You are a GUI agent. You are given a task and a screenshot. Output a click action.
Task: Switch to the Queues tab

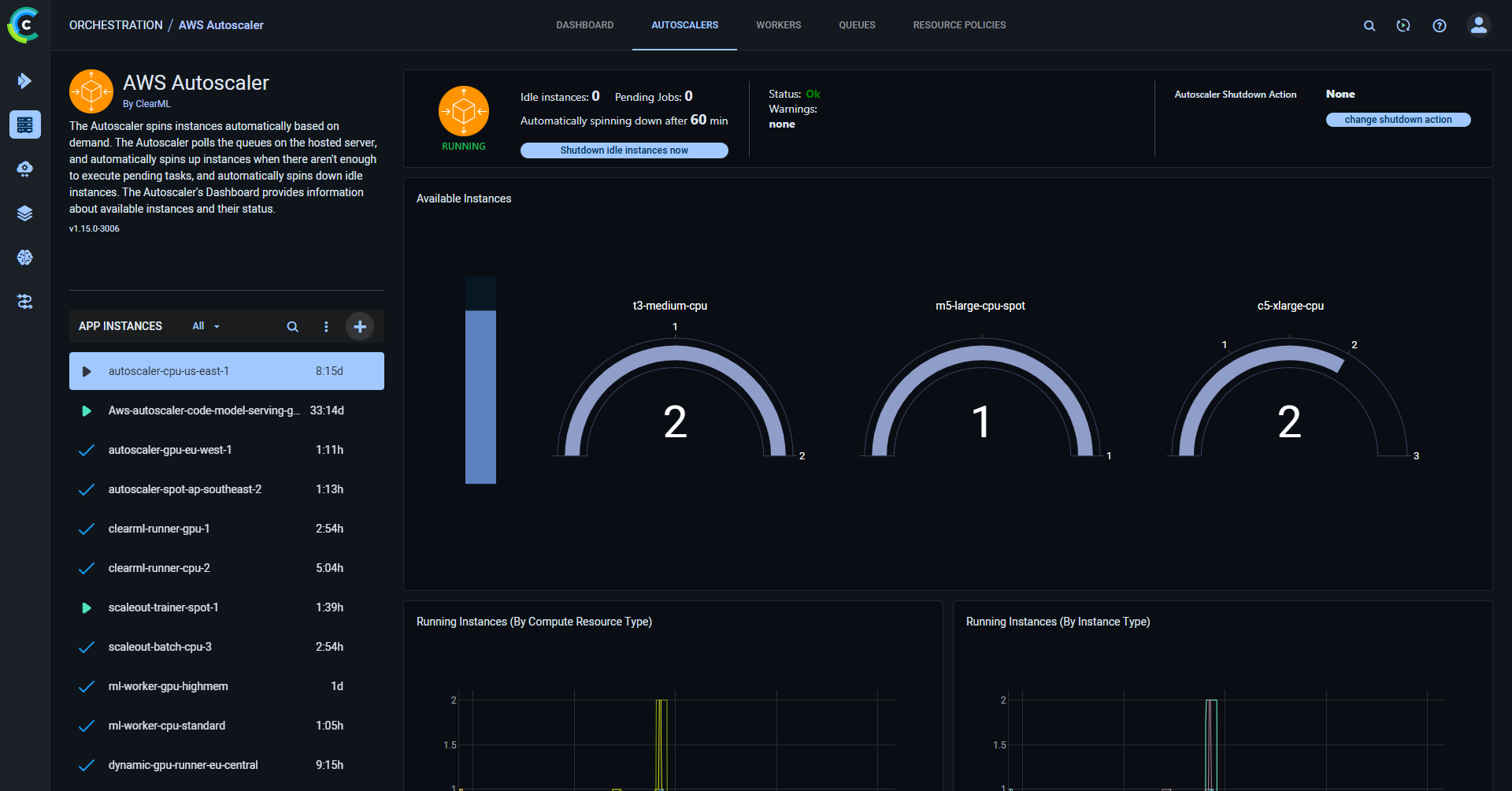point(857,25)
